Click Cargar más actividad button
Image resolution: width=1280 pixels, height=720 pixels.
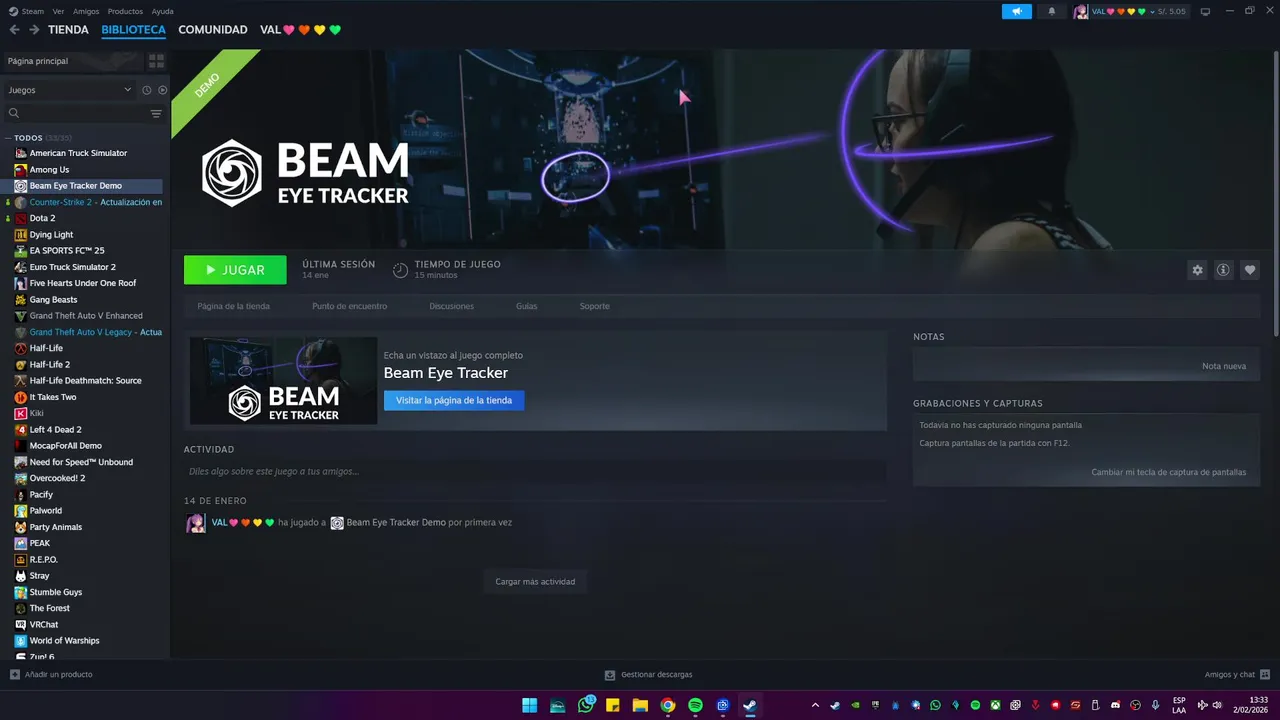(535, 581)
